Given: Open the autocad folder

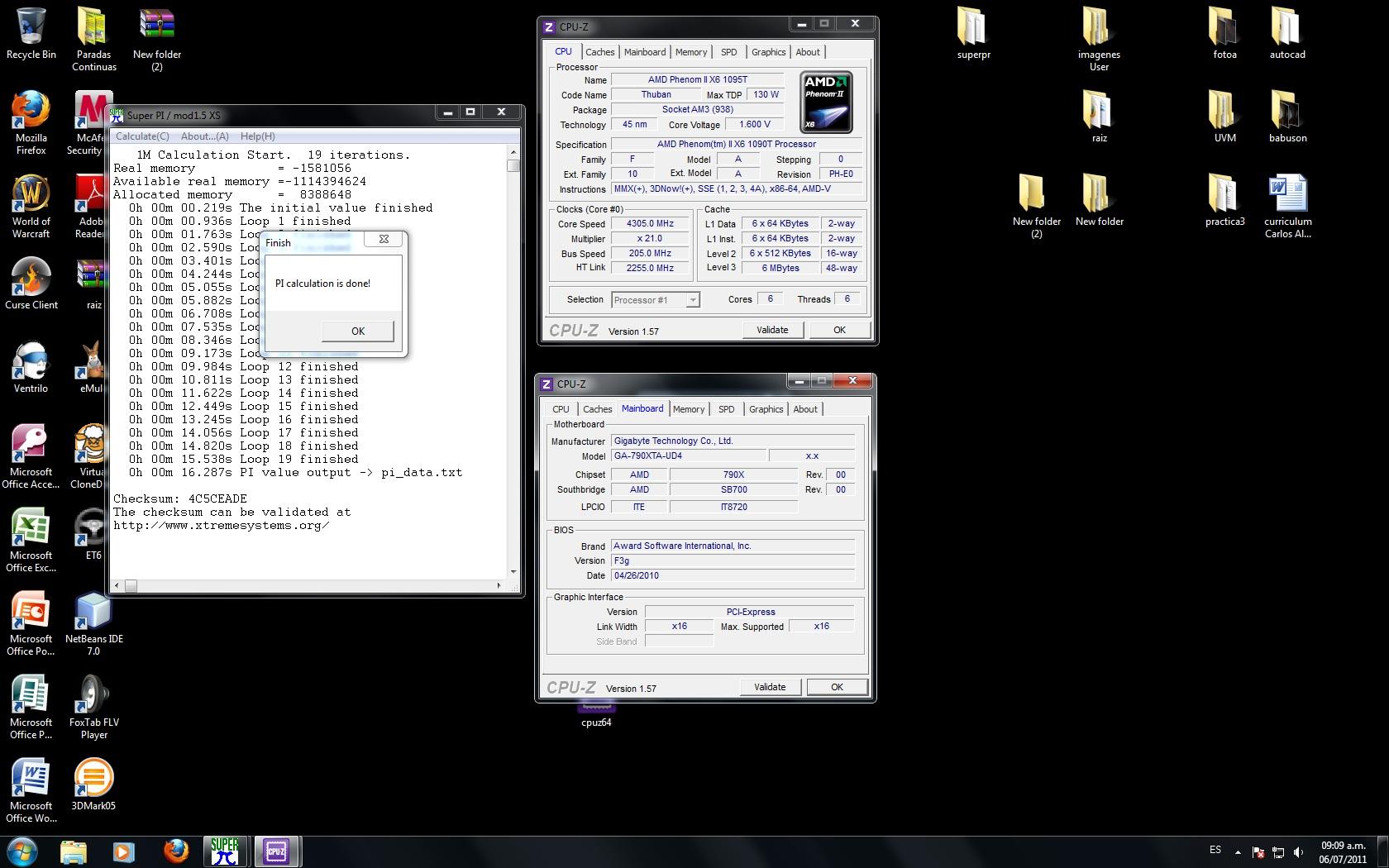Looking at the screenshot, I should pos(1287,33).
